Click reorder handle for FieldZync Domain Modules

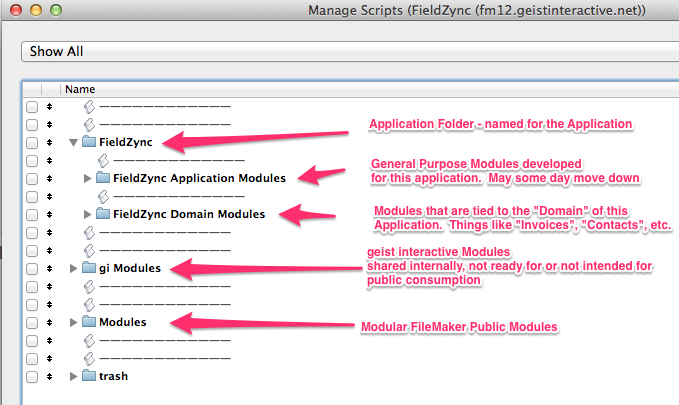49,214
